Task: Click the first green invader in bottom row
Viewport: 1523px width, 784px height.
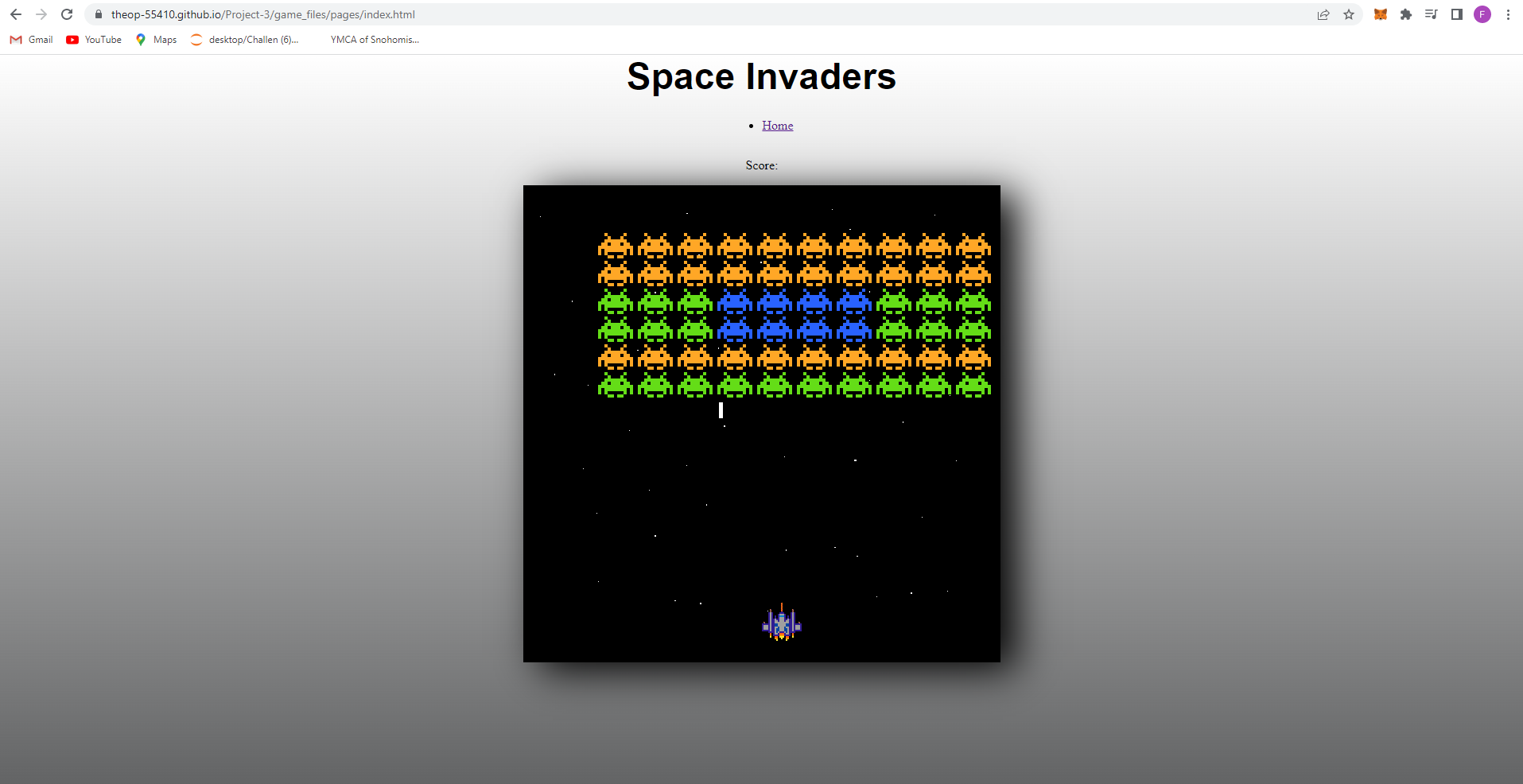Action: [x=616, y=385]
